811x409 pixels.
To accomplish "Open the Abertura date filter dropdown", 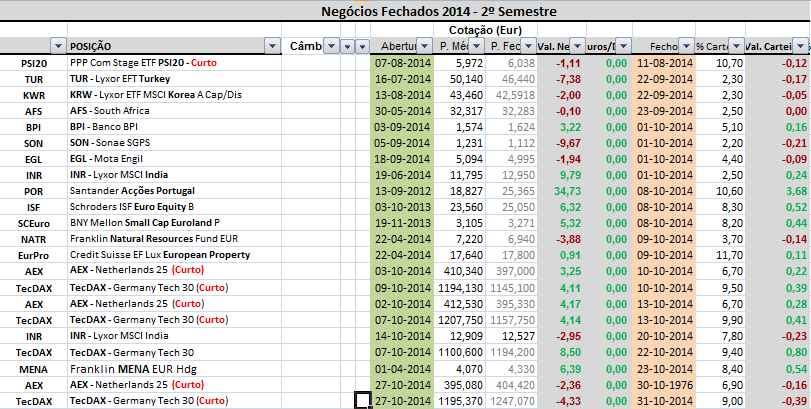I will [425, 47].
